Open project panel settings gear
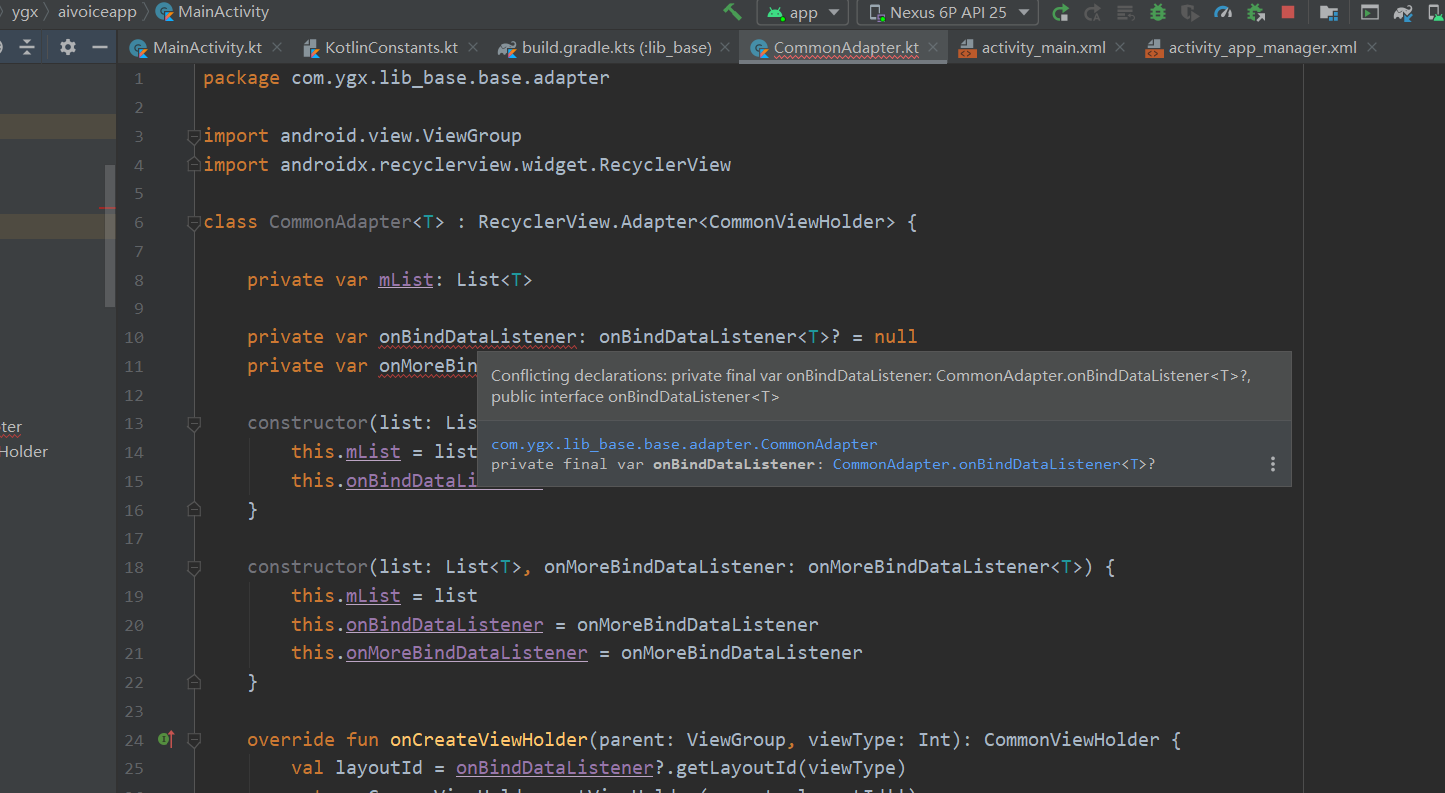Screen dimensions: 1445x793 click(x=67, y=47)
